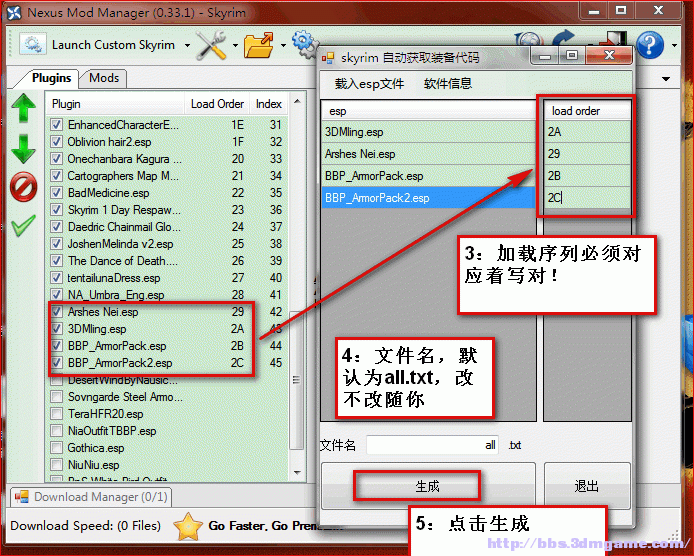Click the 生成 generate button
The image size is (694, 556).
click(427, 486)
